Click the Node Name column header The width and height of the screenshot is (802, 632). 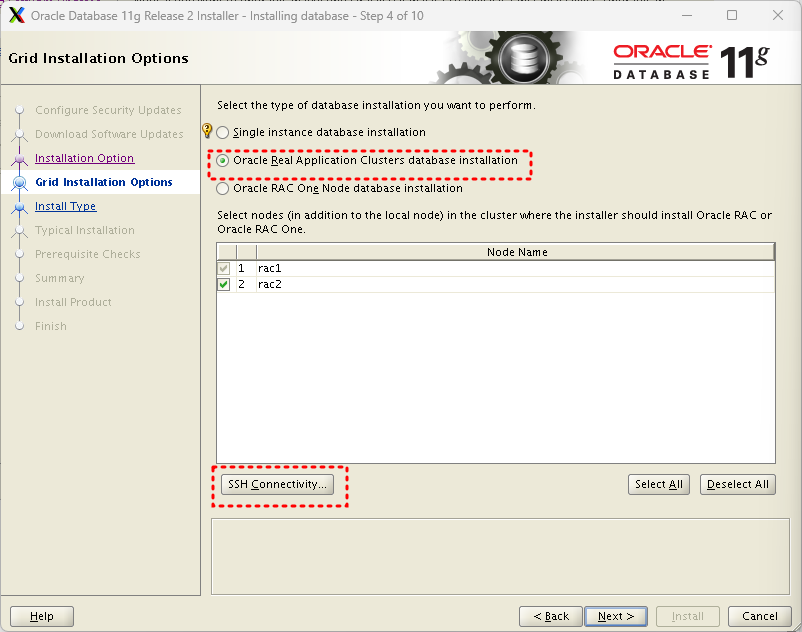pos(516,252)
